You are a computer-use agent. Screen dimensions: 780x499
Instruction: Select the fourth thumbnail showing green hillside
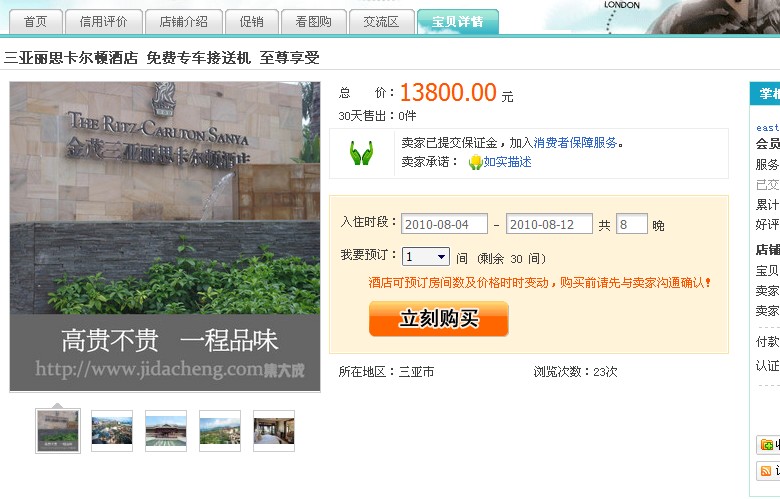pyautogui.click(x=220, y=430)
